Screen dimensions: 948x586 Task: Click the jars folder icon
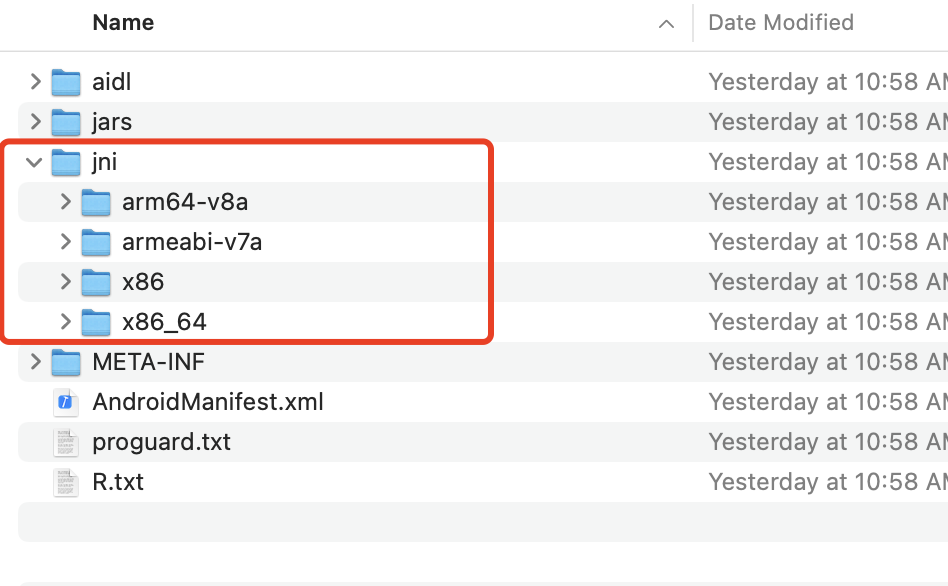click(65, 121)
